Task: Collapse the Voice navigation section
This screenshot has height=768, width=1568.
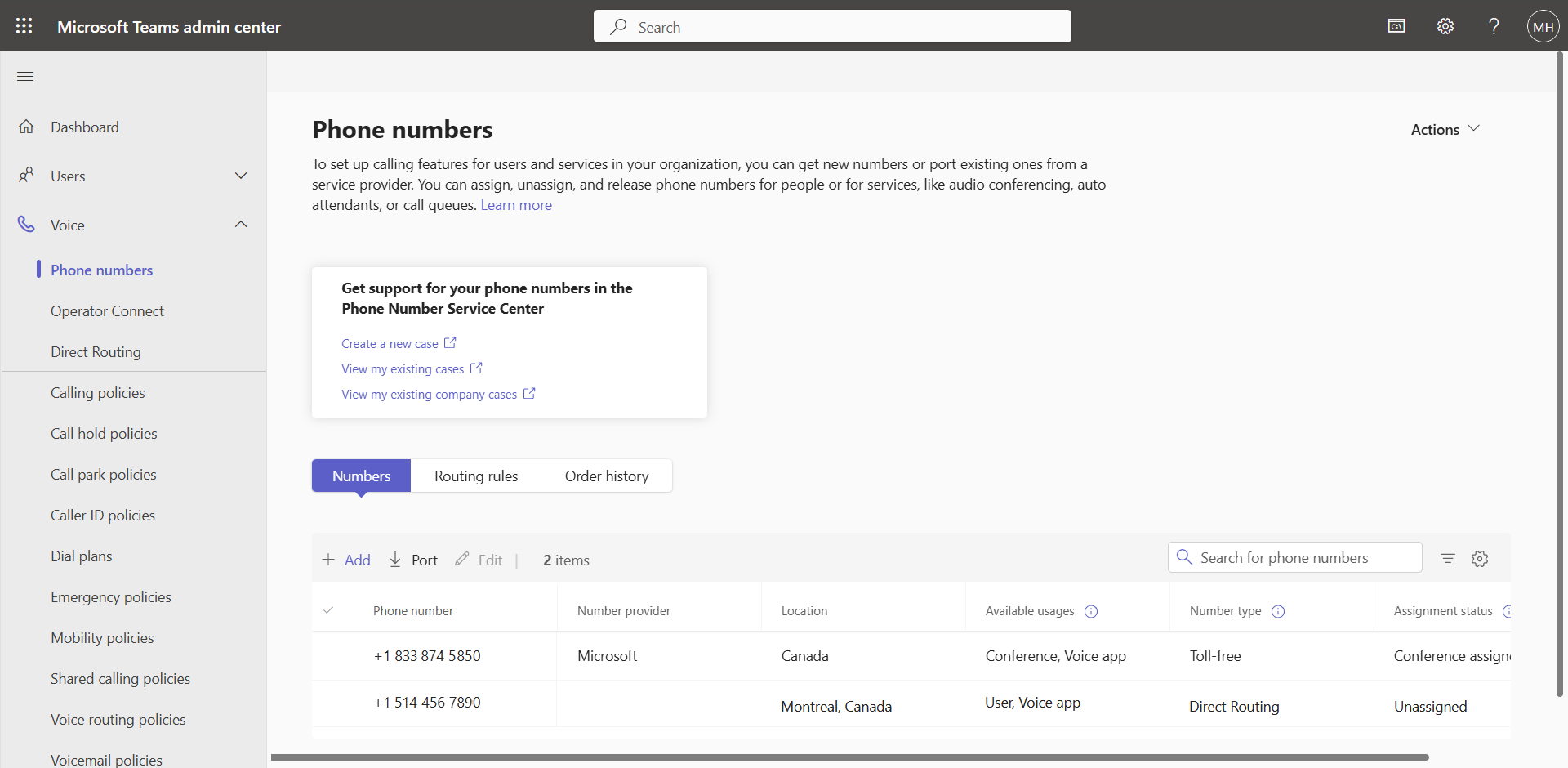Action: coord(241,225)
